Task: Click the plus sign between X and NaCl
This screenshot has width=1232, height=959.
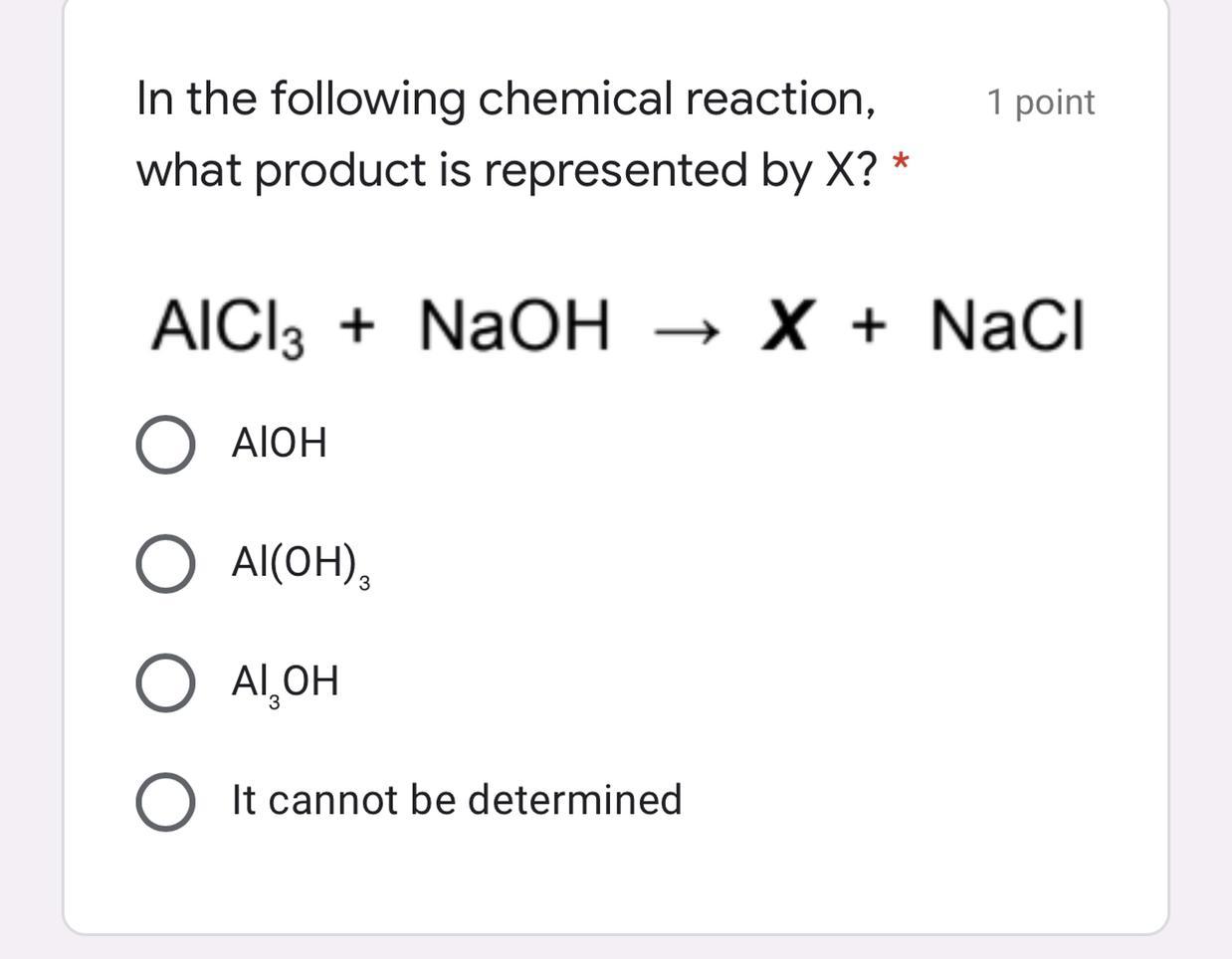Action: tap(868, 327)
